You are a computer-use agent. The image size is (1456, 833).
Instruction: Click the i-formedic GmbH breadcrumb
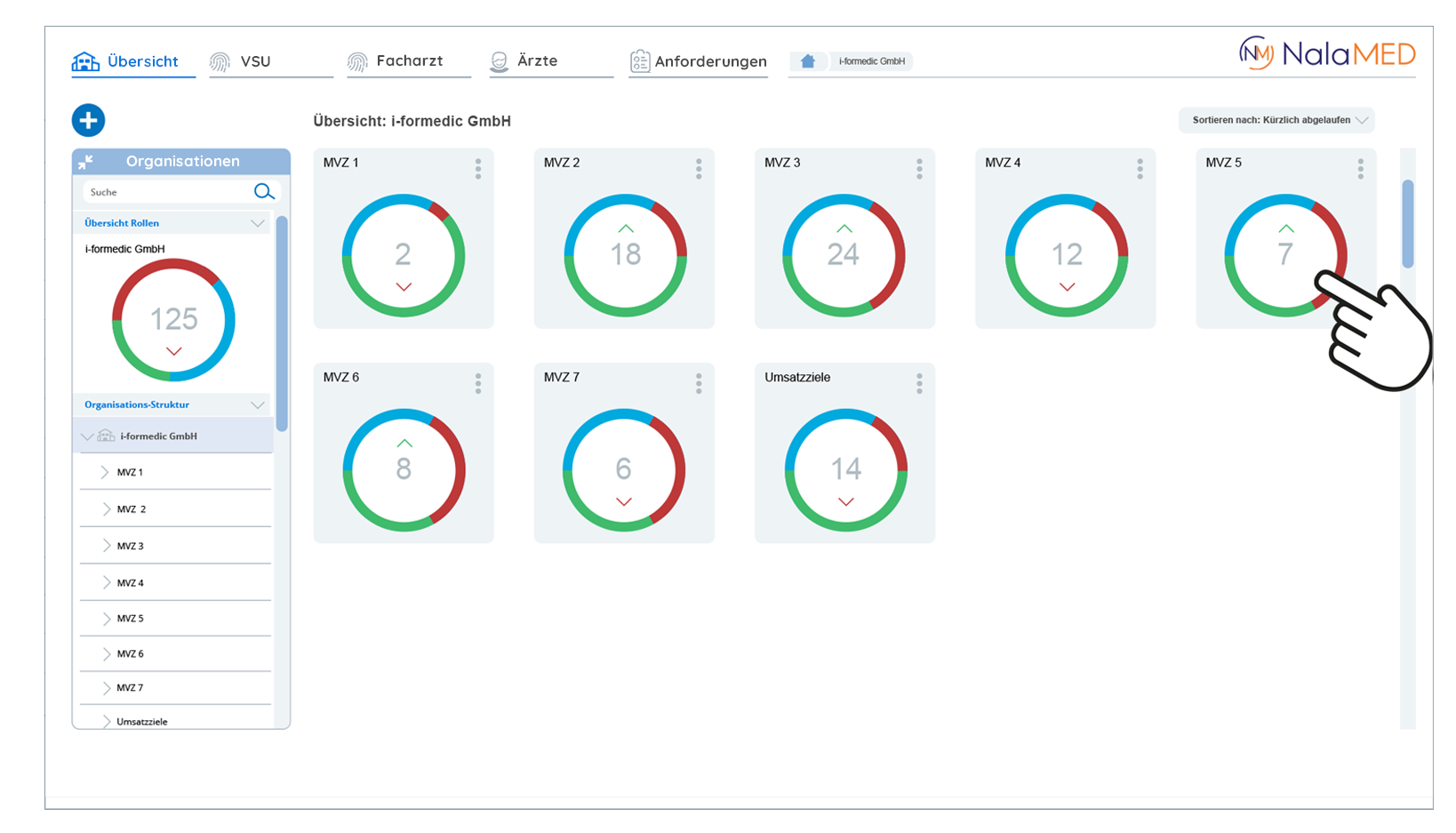pyautogui.click(x=871, y=61)
